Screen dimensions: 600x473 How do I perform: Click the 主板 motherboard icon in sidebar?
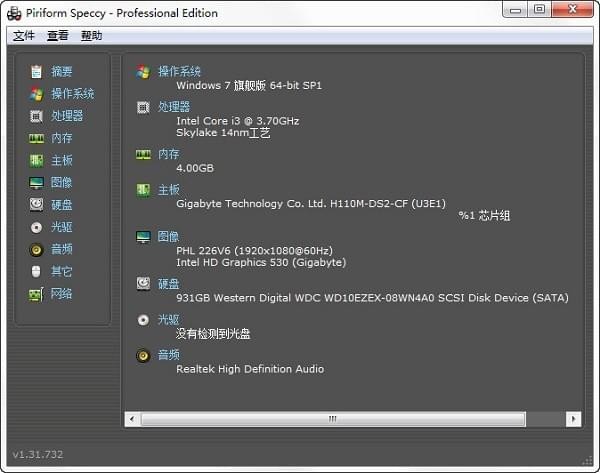[36, 160]
